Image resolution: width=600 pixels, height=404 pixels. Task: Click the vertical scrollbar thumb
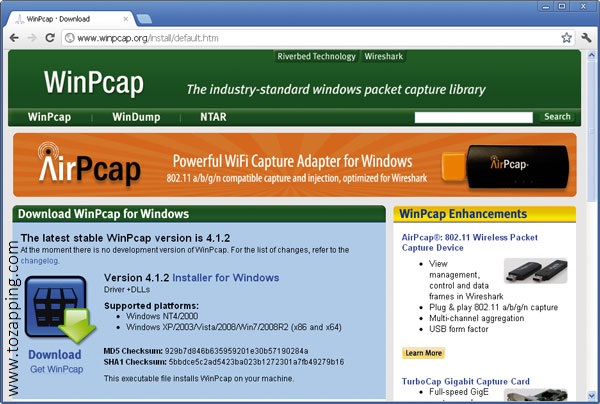591,131
